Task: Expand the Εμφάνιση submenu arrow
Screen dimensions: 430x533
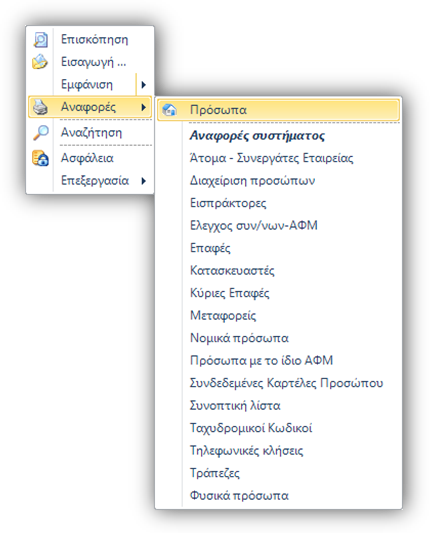Action: click(x=144, y=85)
